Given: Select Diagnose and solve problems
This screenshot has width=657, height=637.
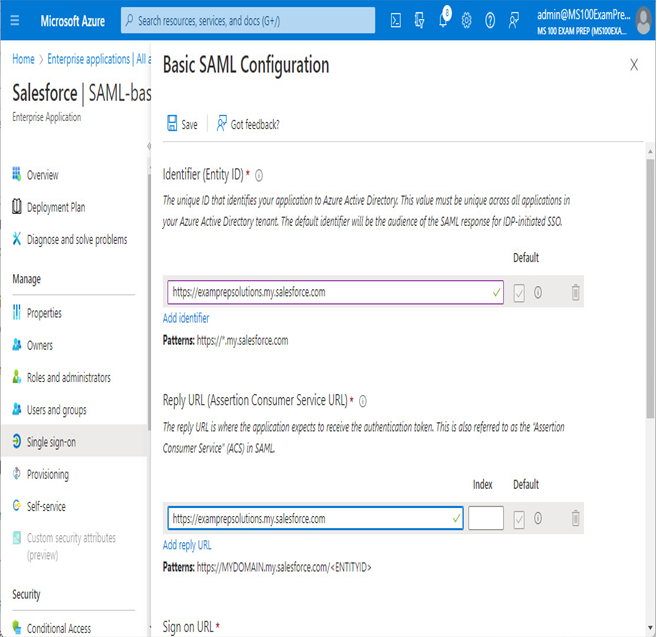Looking at the screenshot, I should click(x=75, y=239).
